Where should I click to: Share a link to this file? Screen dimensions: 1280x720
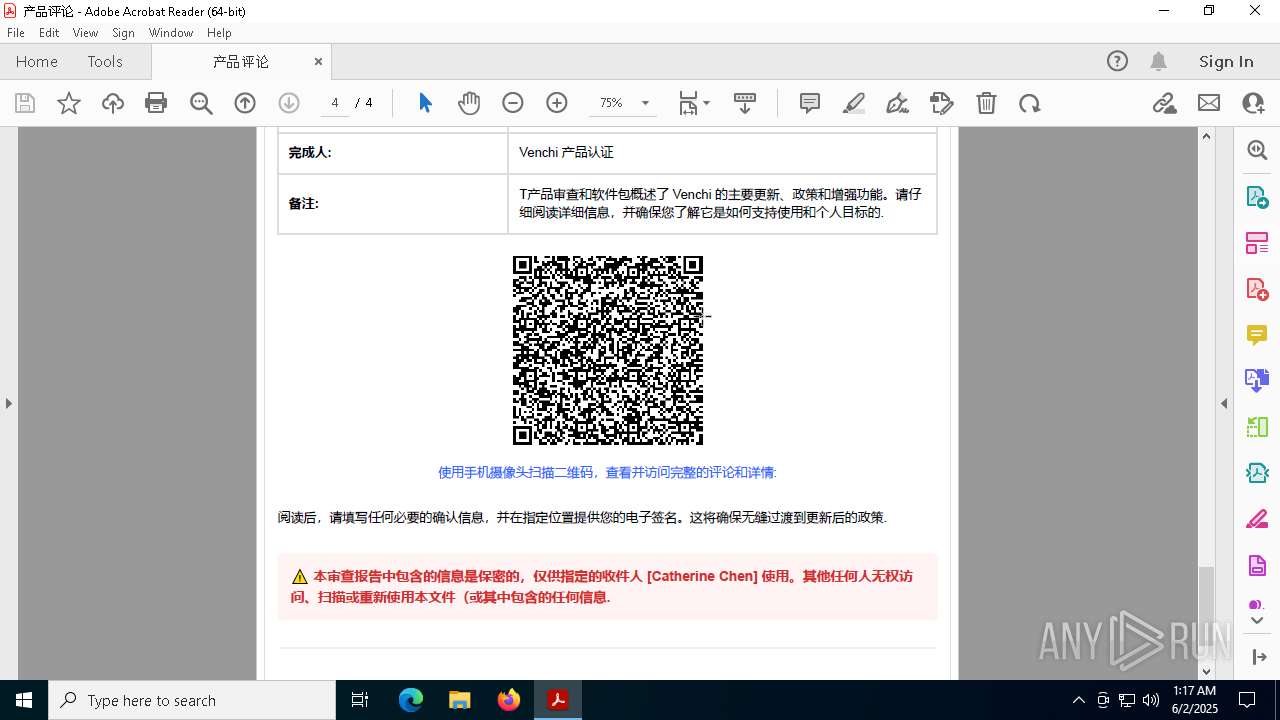[1165, 103]
